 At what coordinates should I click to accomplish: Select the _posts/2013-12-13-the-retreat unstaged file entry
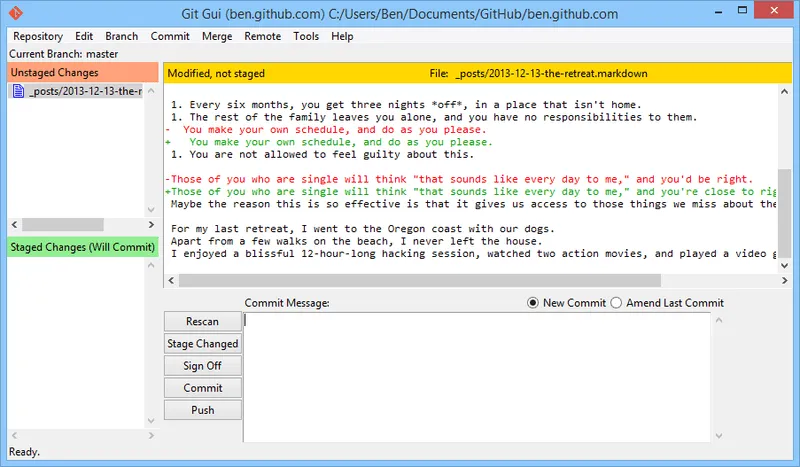pos(85,92)
